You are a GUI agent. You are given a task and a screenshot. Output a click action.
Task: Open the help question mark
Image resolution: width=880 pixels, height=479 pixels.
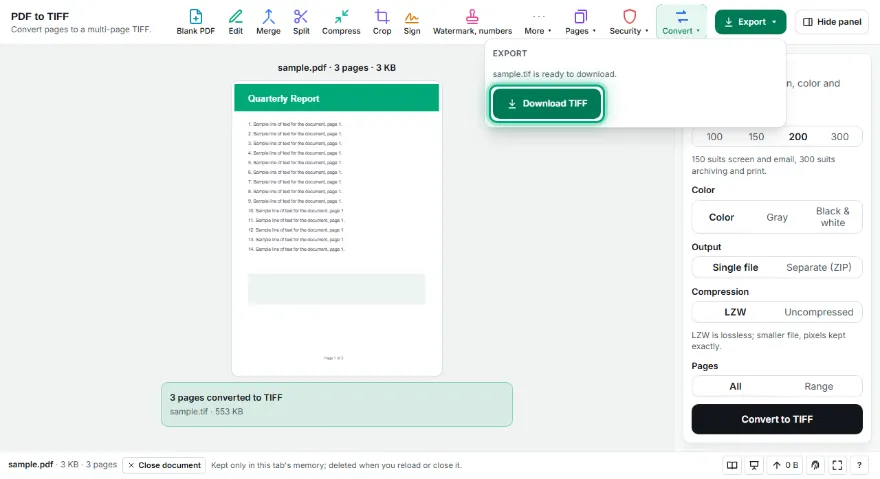click(859, 465)
